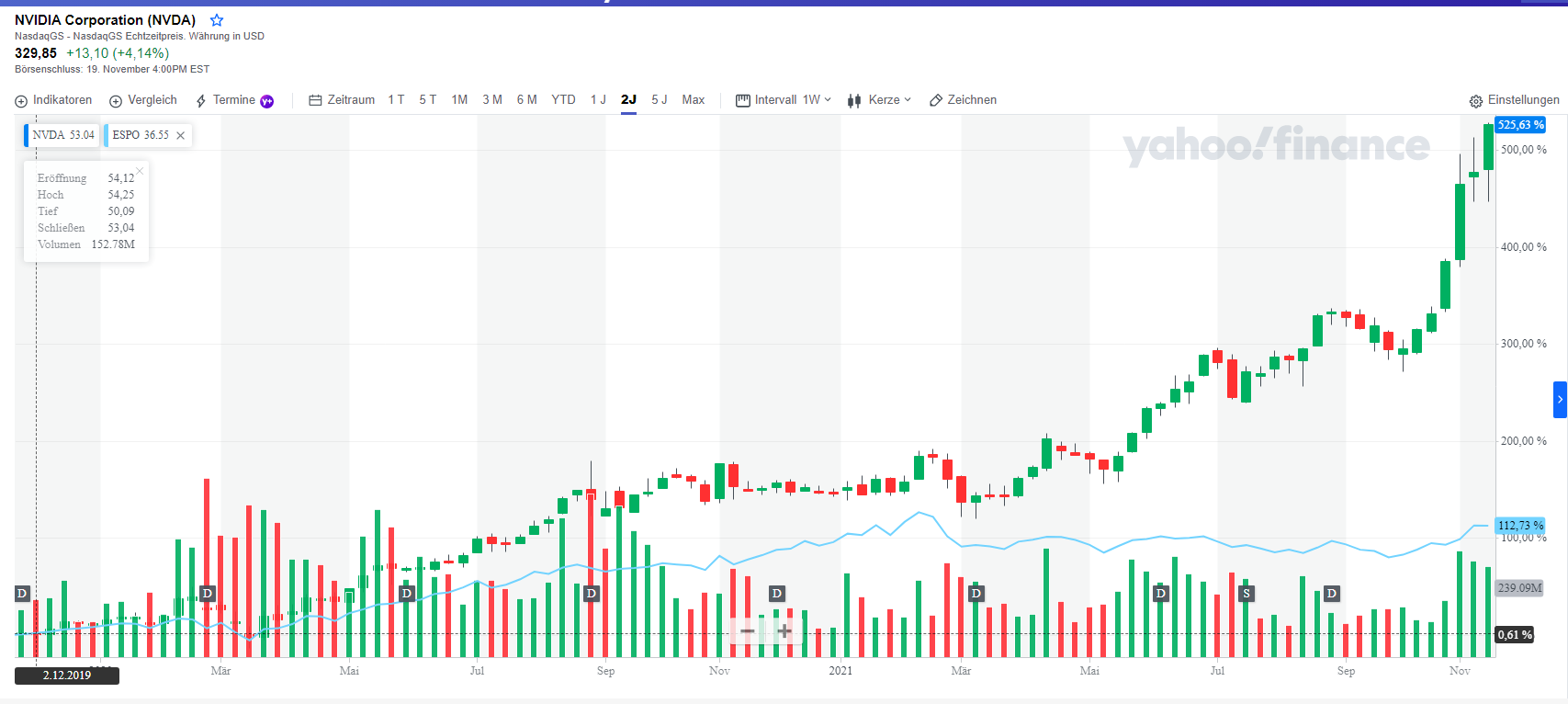The height and width of the screenshot is (704, 1568).
Task: Click the D dividend marker near Mär 2020
Action: point(207,594)
